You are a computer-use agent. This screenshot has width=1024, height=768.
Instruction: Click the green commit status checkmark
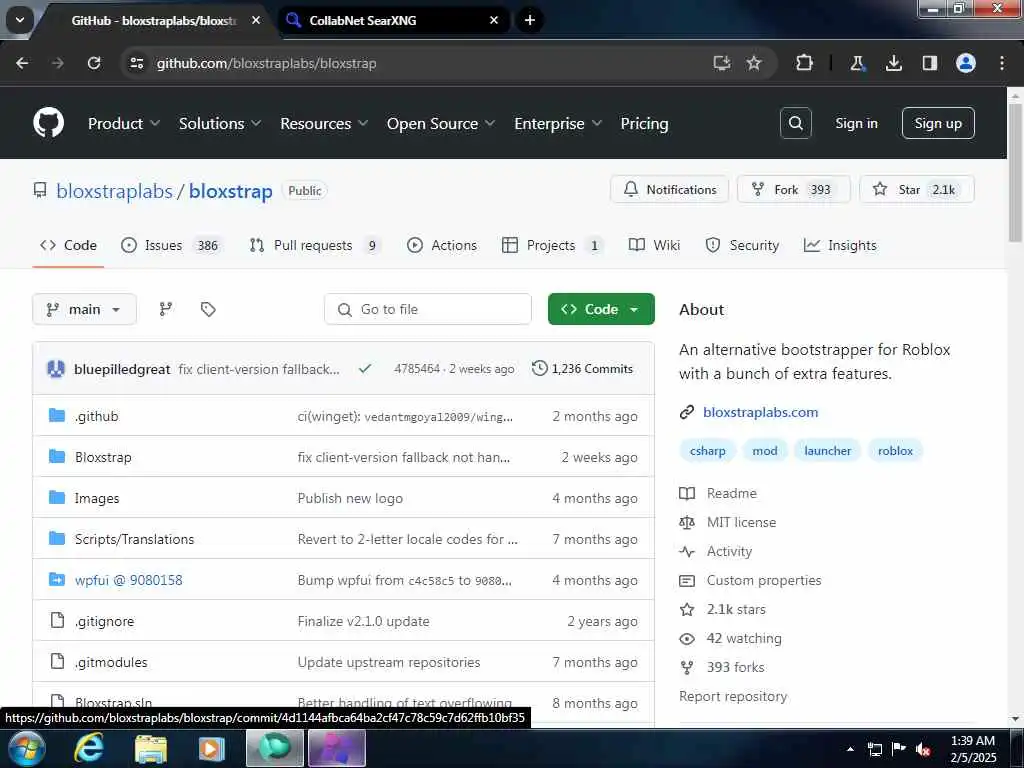click(365, 368)
